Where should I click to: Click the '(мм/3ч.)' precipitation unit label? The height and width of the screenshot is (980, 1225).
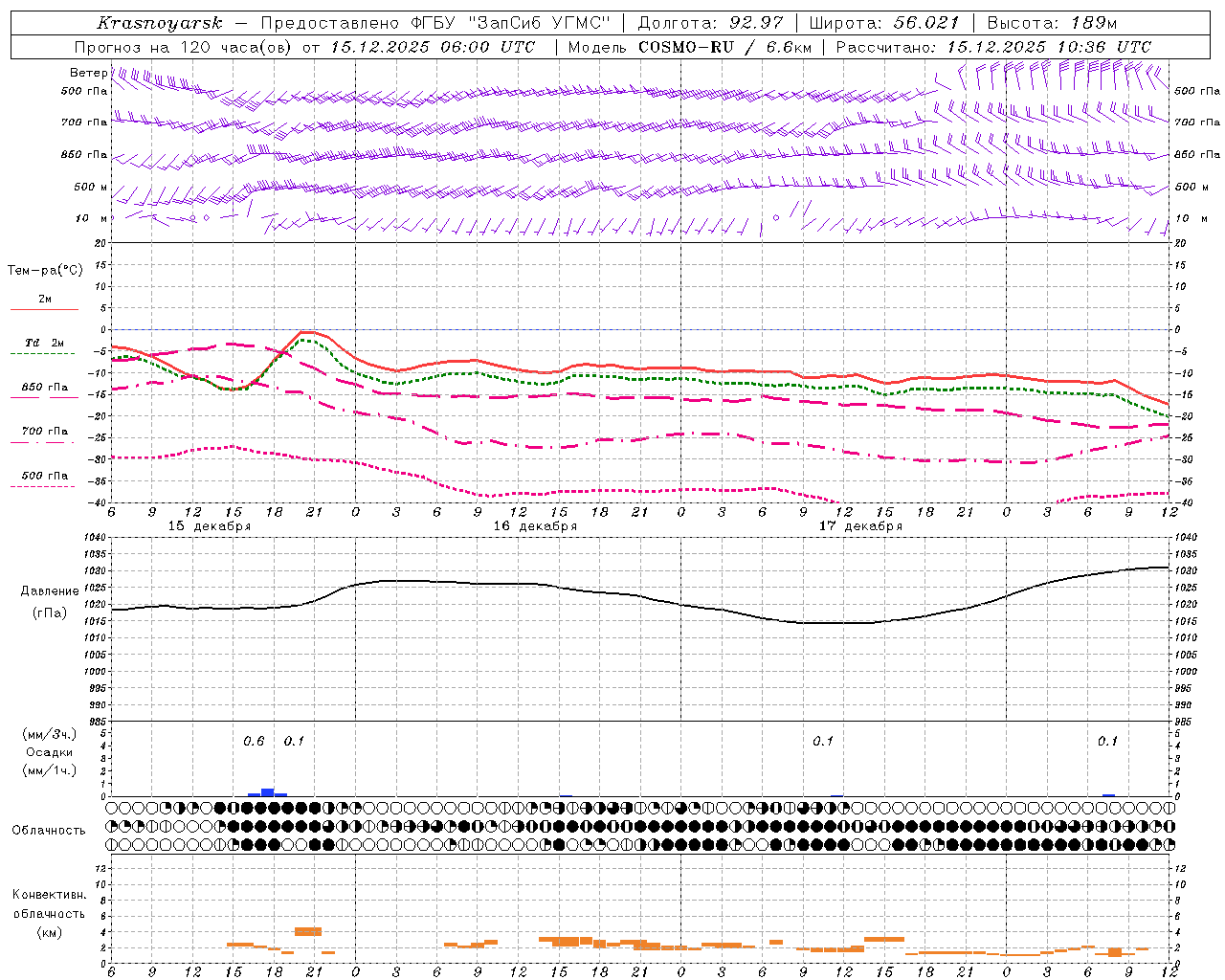click(49, 734)
